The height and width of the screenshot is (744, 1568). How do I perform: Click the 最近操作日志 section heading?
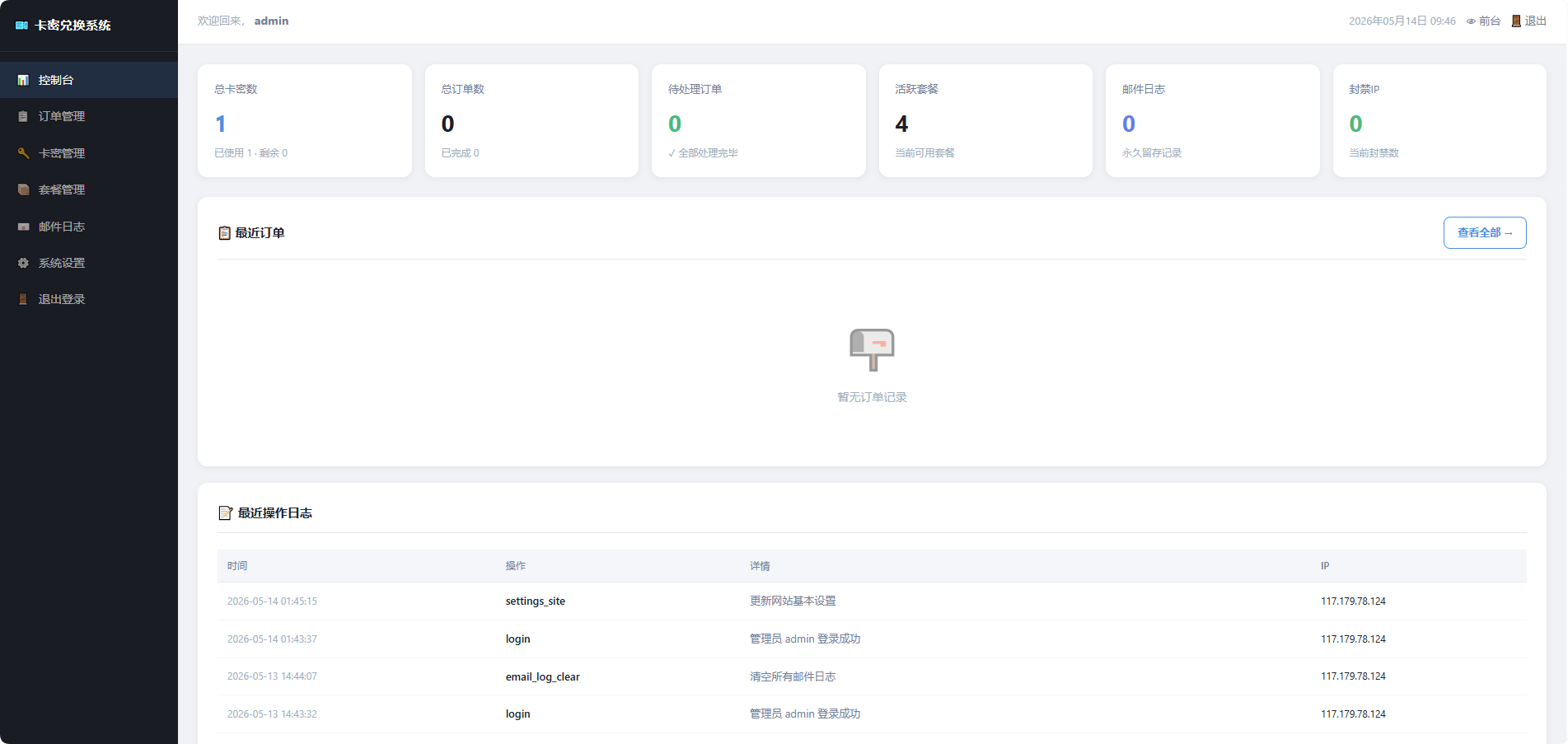tap(275, 512)
